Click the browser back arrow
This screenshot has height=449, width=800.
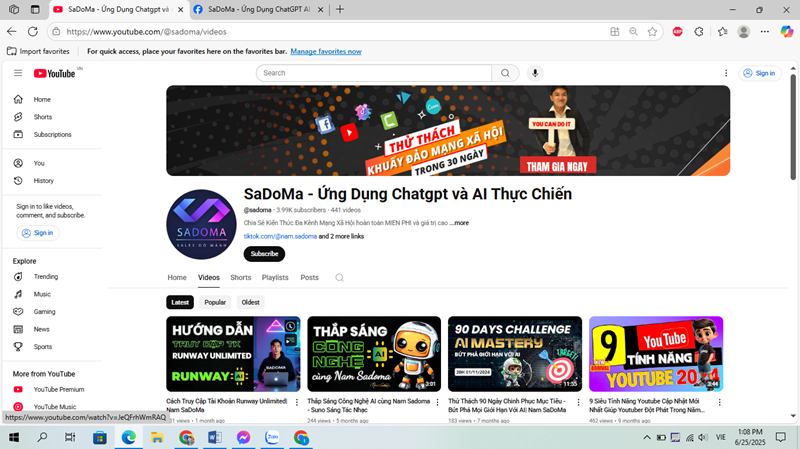tap(12, 32)
